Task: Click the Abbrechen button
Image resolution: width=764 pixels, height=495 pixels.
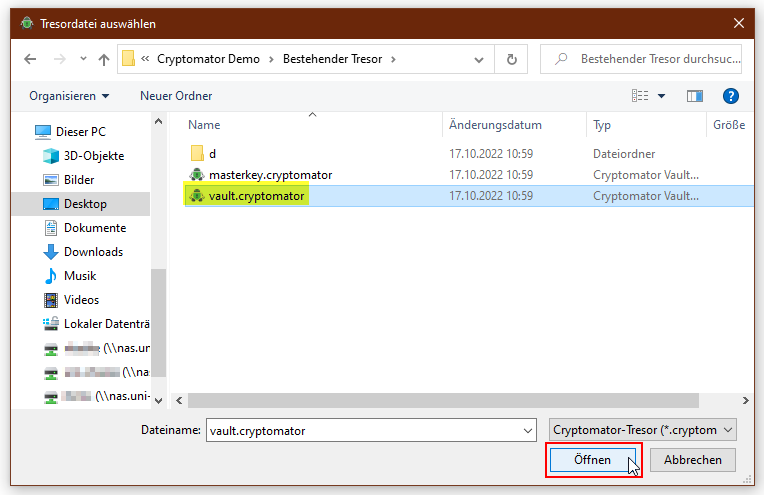Action: (x=692, y=460)
